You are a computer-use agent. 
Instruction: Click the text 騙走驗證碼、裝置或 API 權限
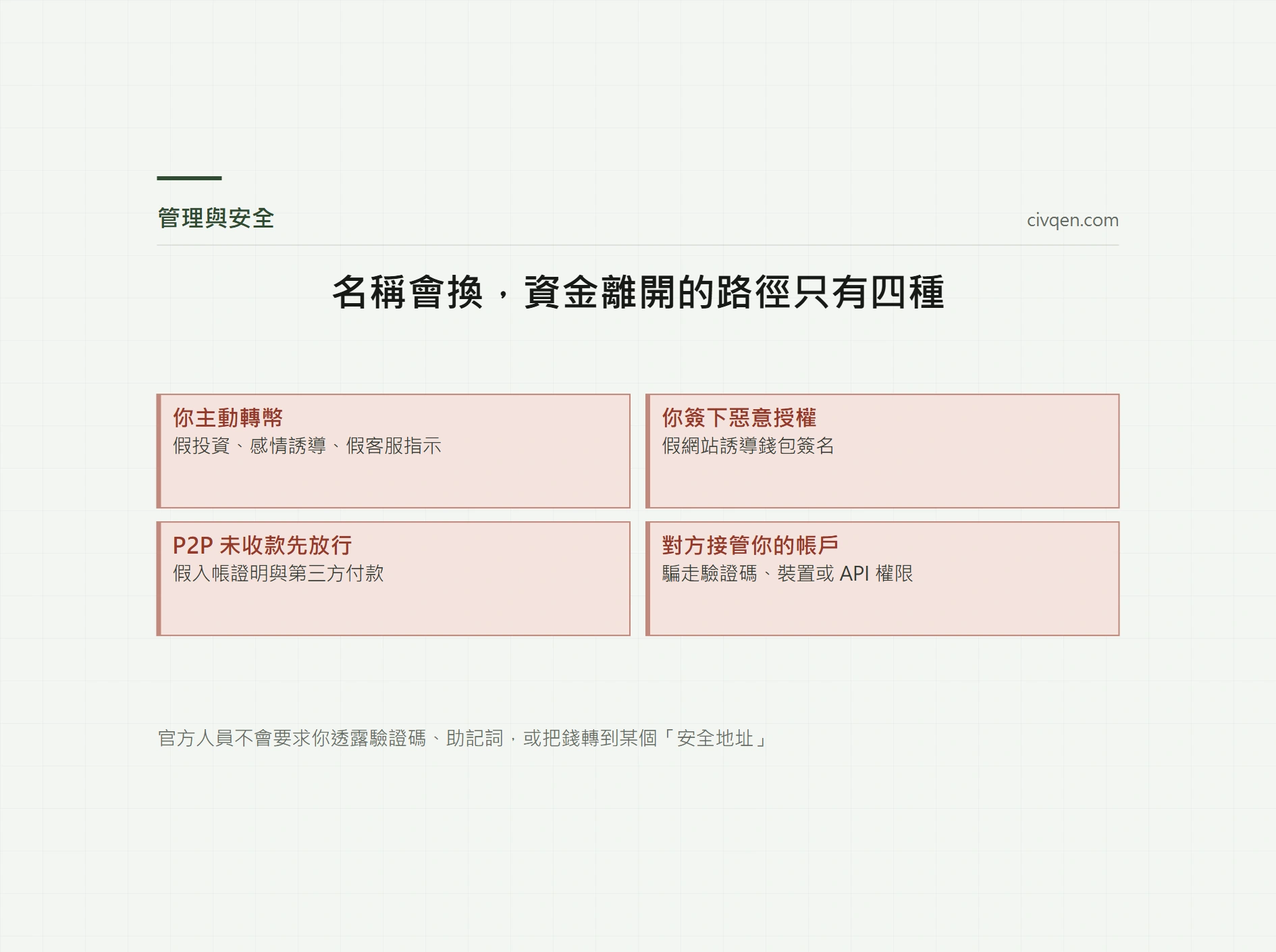[787, 573]
